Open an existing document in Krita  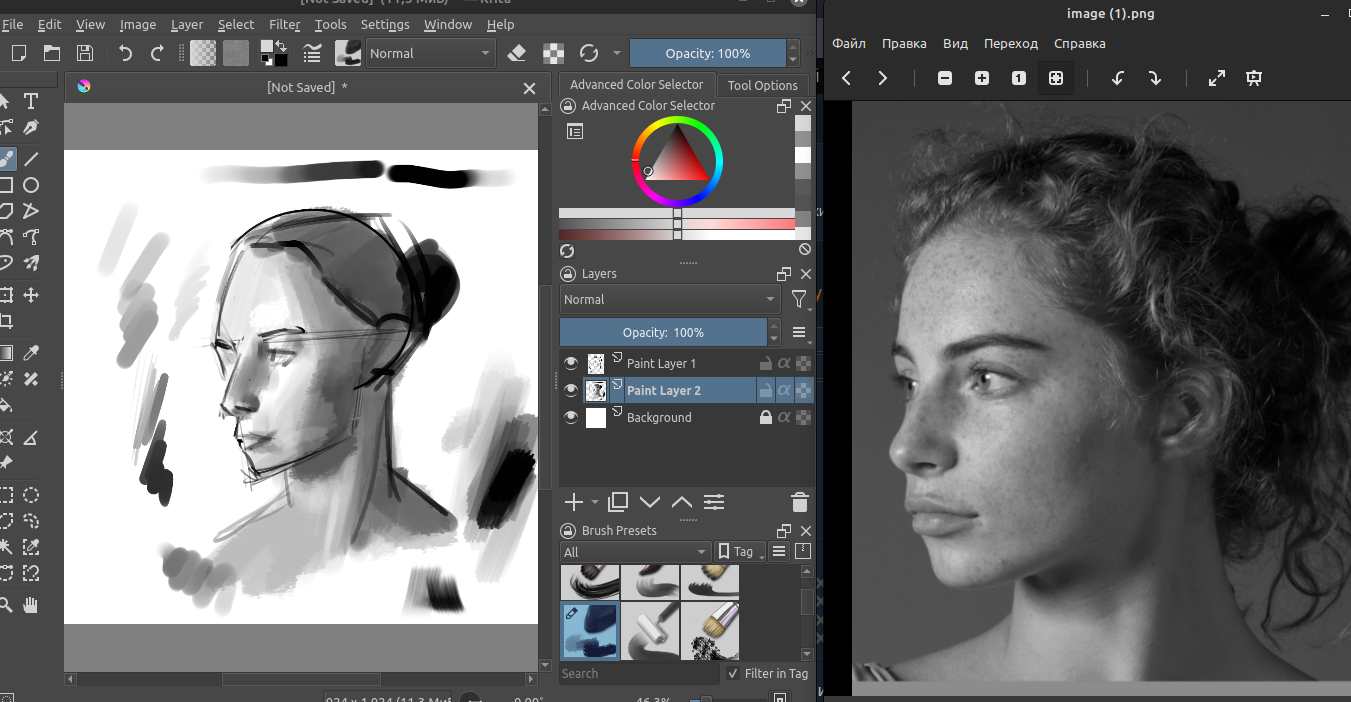pos(52,53)
